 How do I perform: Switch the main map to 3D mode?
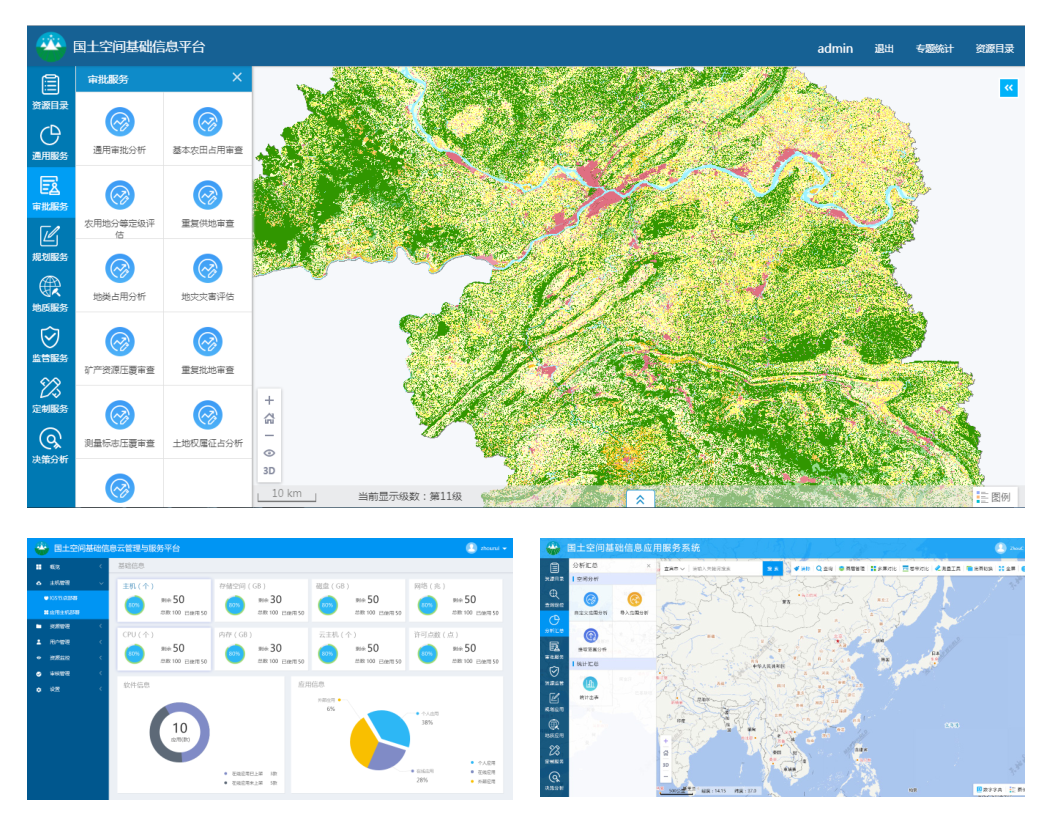tap(269, 470)
